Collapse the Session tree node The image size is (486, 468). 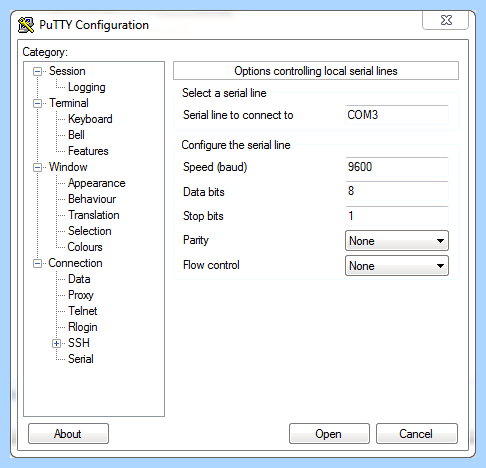(x=37, y=71)
